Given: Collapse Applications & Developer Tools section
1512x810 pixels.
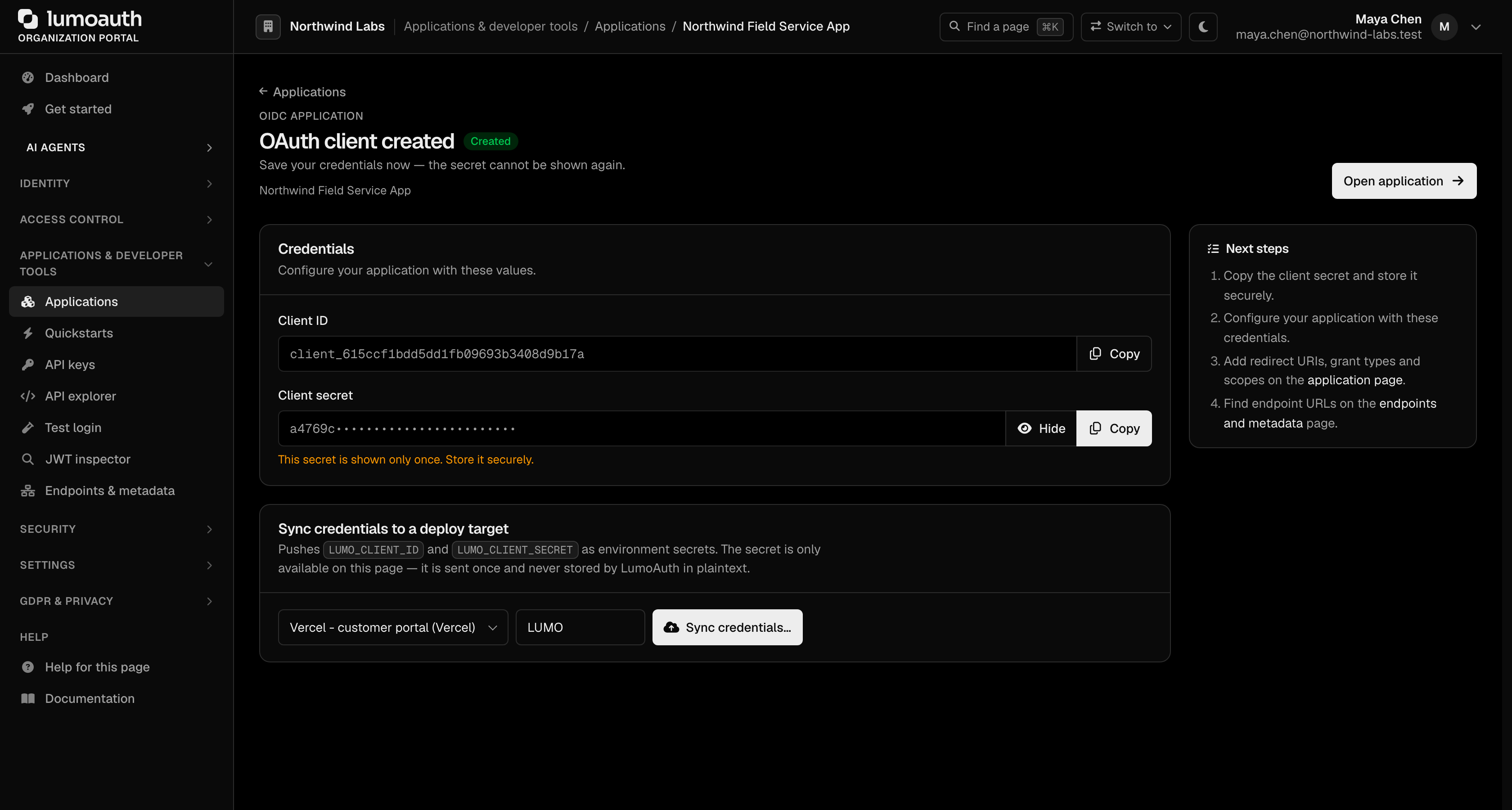Looking at the screenshot, I should (x=116, y=264).
